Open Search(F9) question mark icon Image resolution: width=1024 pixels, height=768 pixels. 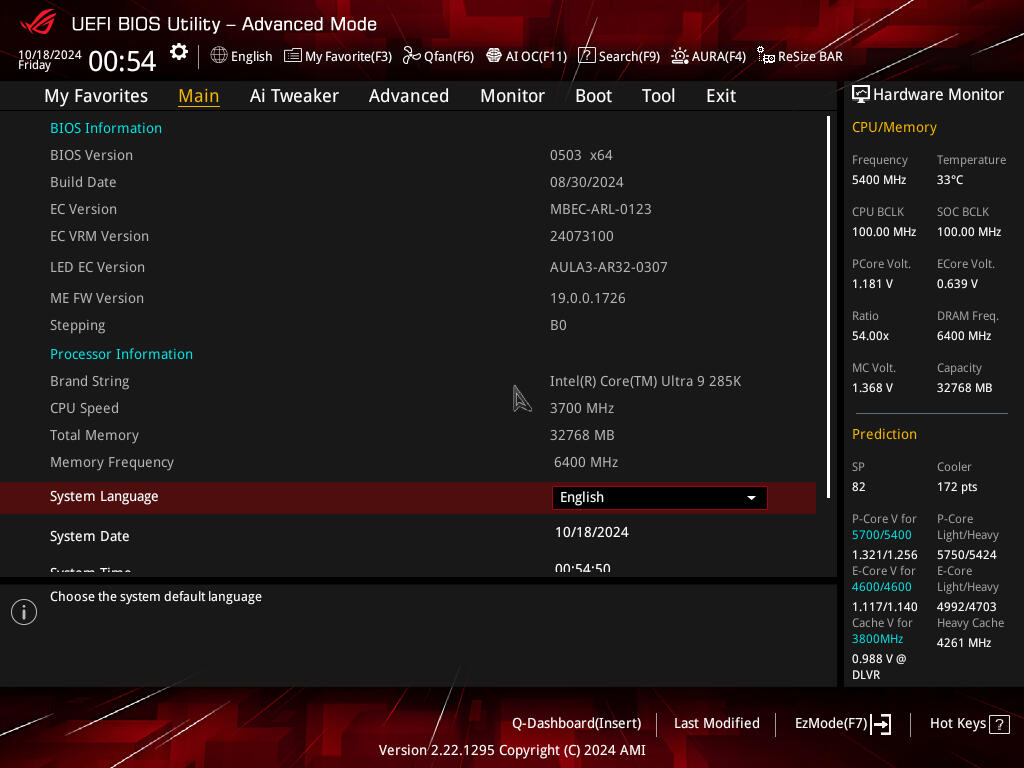[x=586, y=56]
